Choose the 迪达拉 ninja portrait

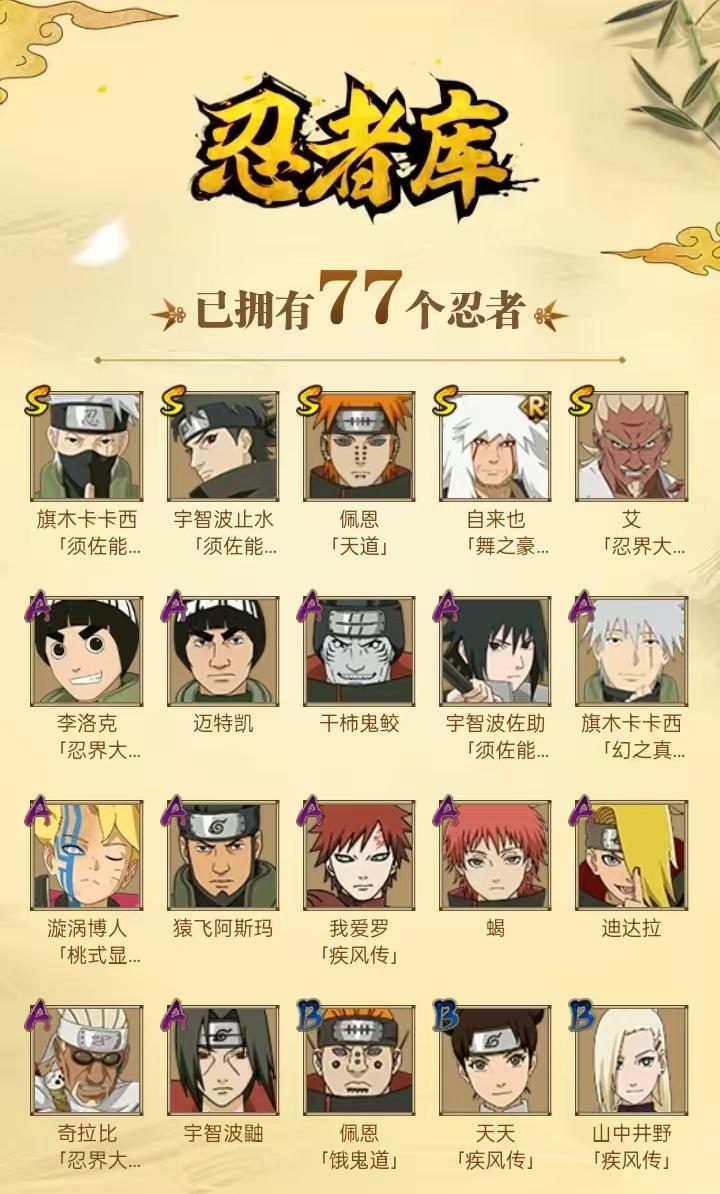[x=632, y=855]
